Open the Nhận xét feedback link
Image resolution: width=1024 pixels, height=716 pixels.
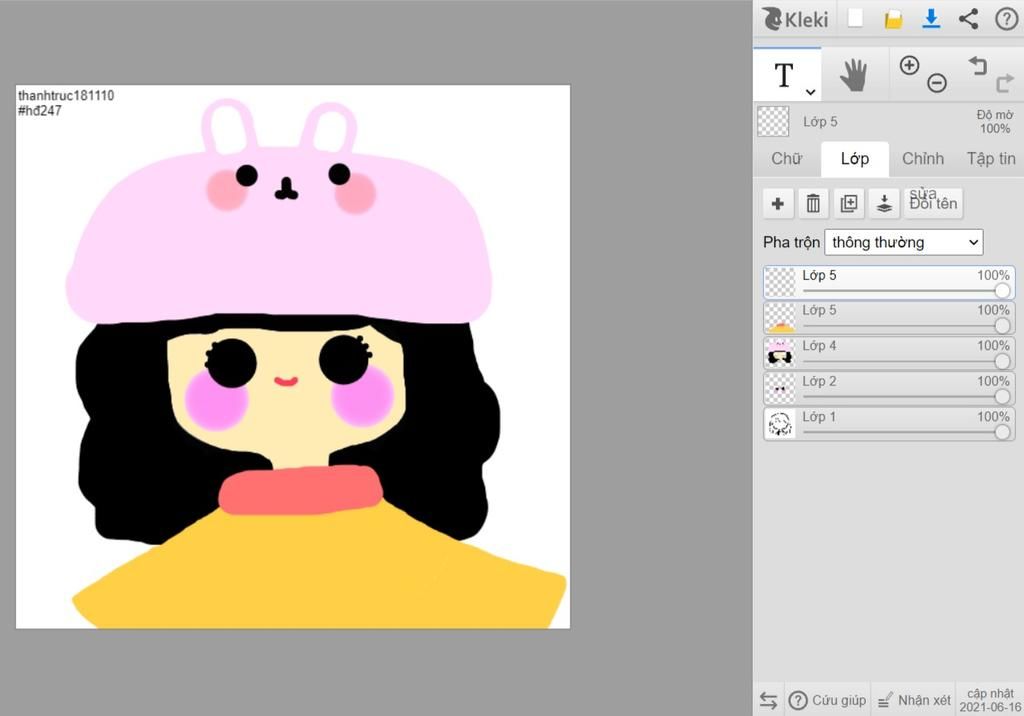[x=914, y=700]
